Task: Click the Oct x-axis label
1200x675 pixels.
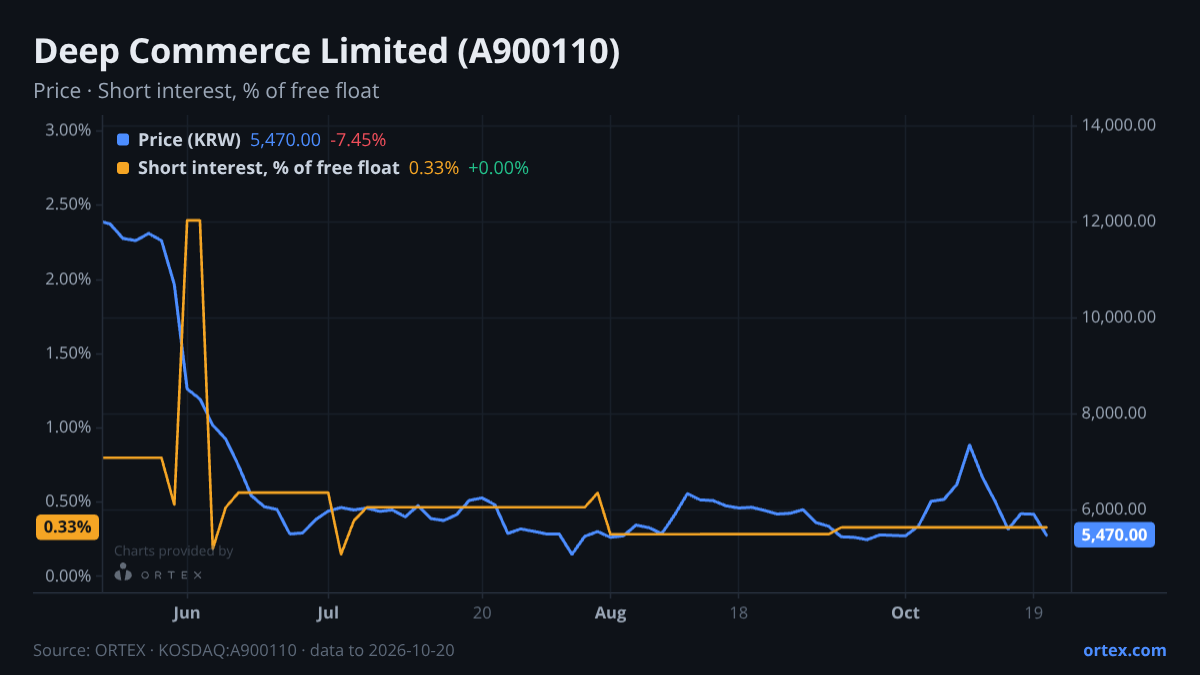Action: click(905, 613)
